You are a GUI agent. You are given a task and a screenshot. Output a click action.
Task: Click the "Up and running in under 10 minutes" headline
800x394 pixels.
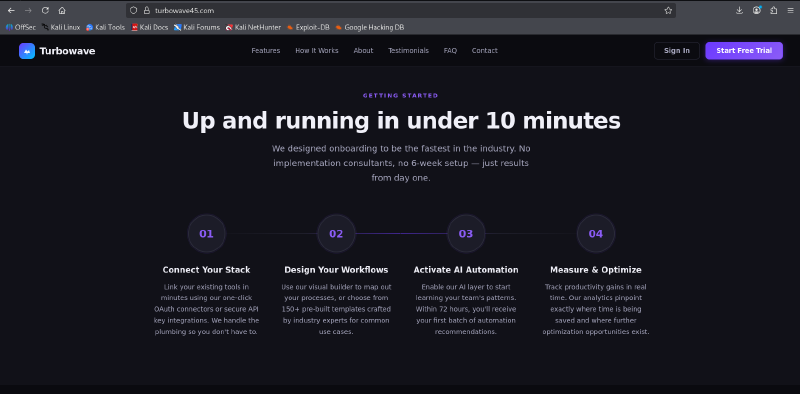click(x=401, y=121)
